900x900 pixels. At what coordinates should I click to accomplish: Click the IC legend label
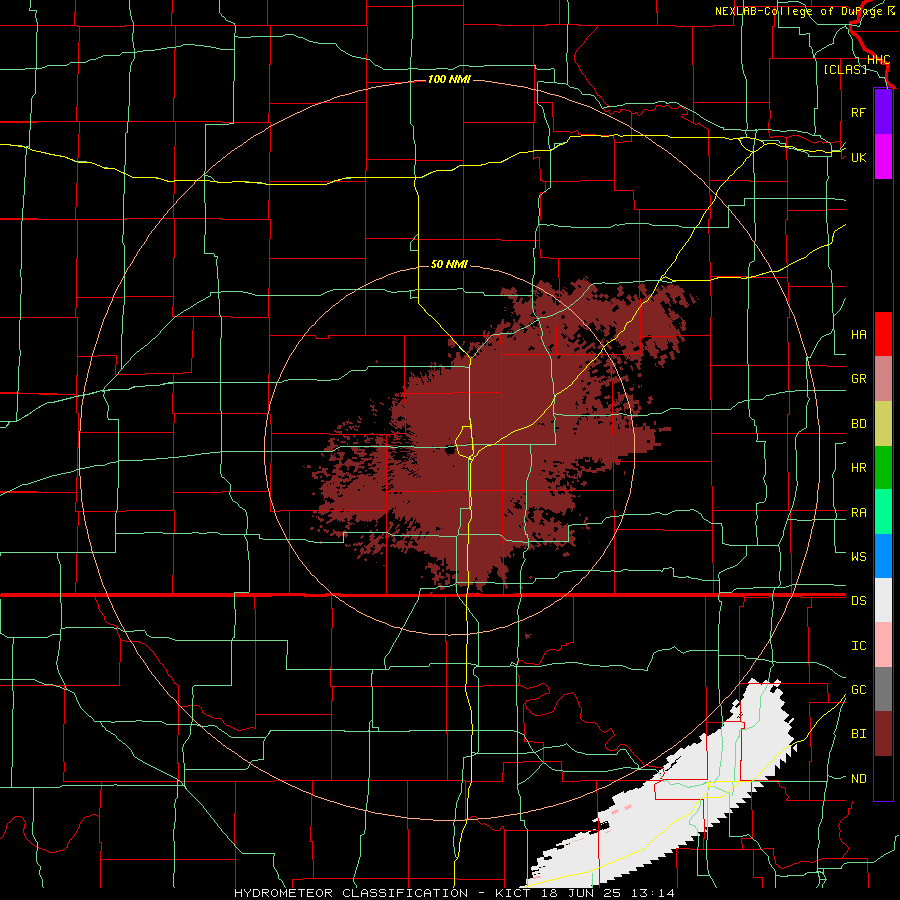point(858,645)
